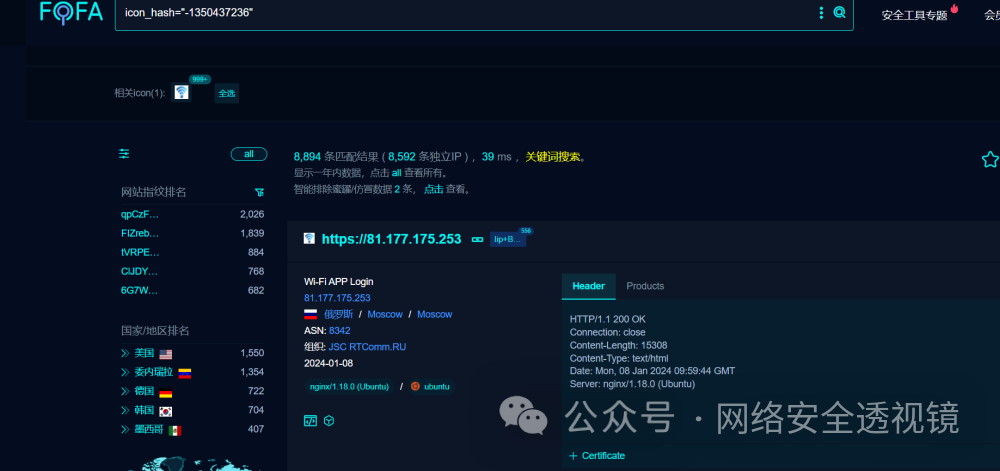Viewport: 1000px width, 471px height.
Task: Click the link chain icon beside the URL
Action: click(477, 240)
